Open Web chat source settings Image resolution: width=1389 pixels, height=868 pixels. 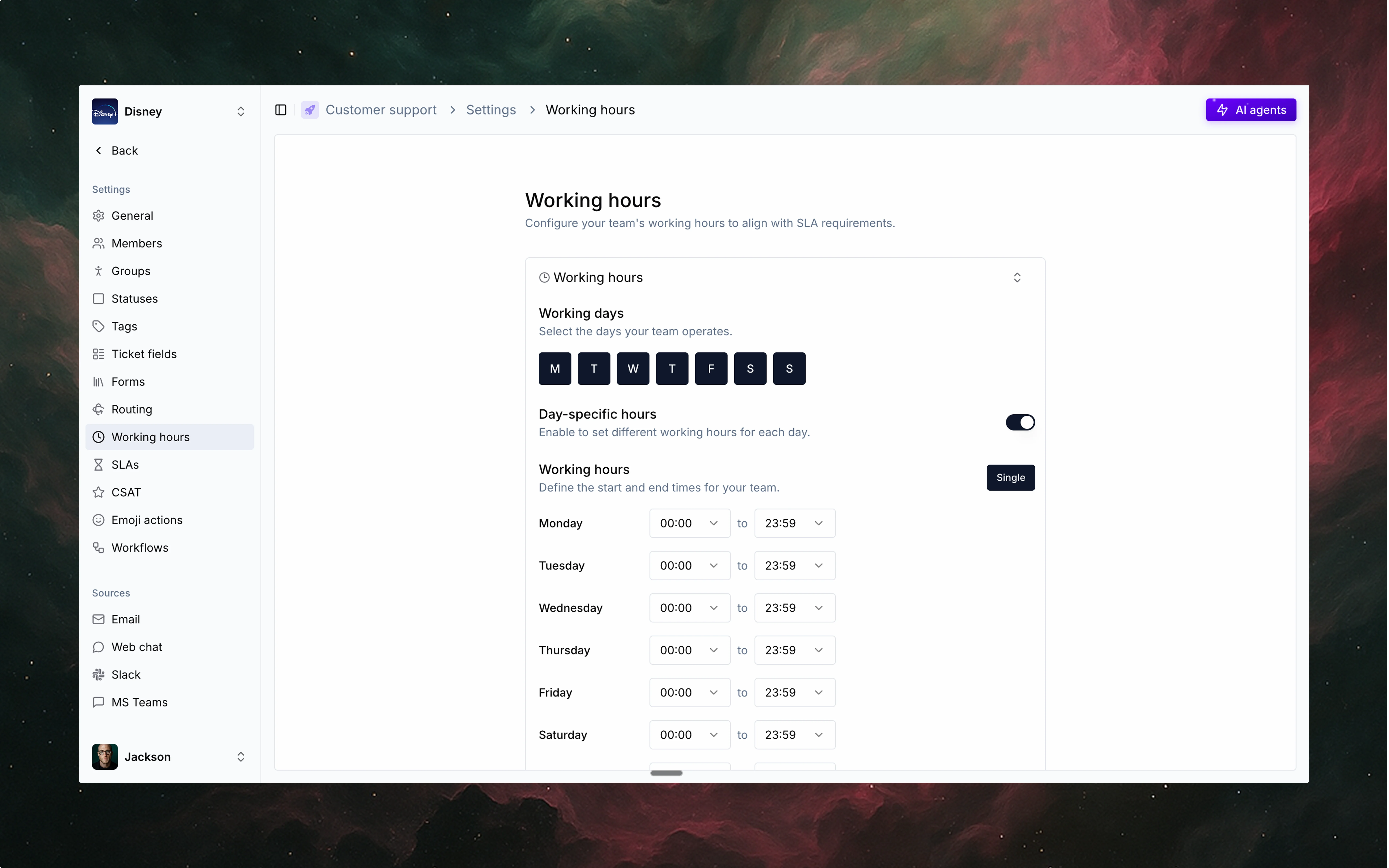coord(170,647)
